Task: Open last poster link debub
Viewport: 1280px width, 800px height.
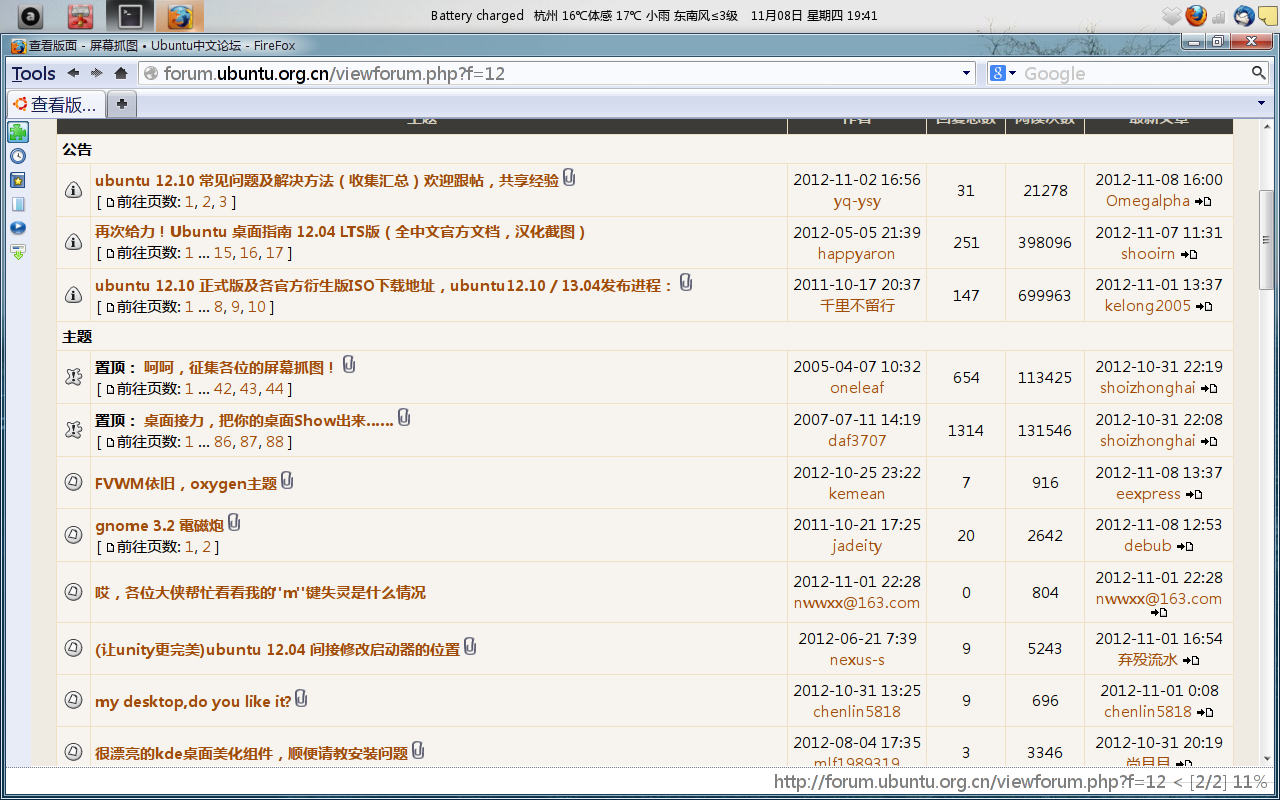Action: pos(1148,546)
